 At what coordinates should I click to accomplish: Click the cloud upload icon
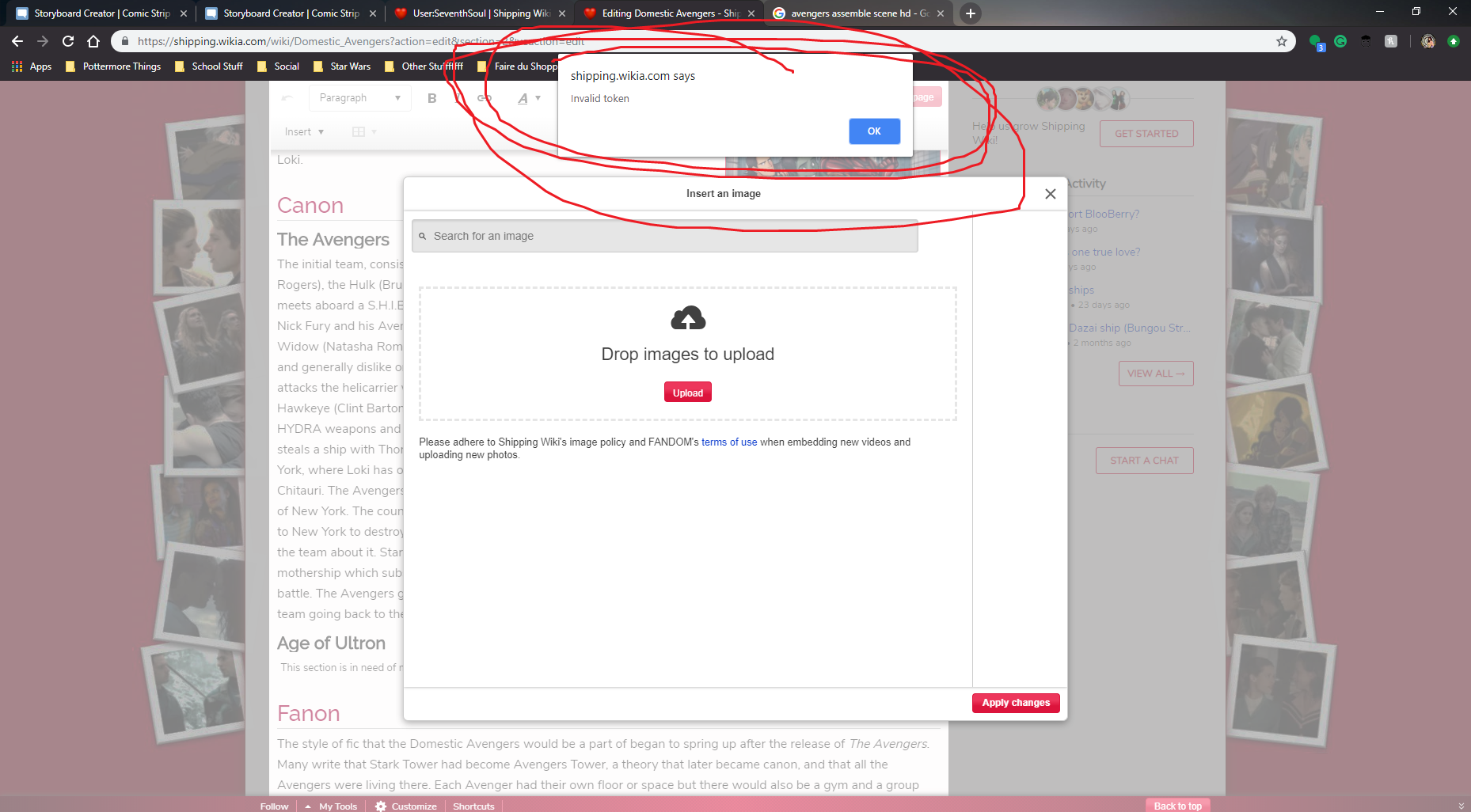coord(688,318)
